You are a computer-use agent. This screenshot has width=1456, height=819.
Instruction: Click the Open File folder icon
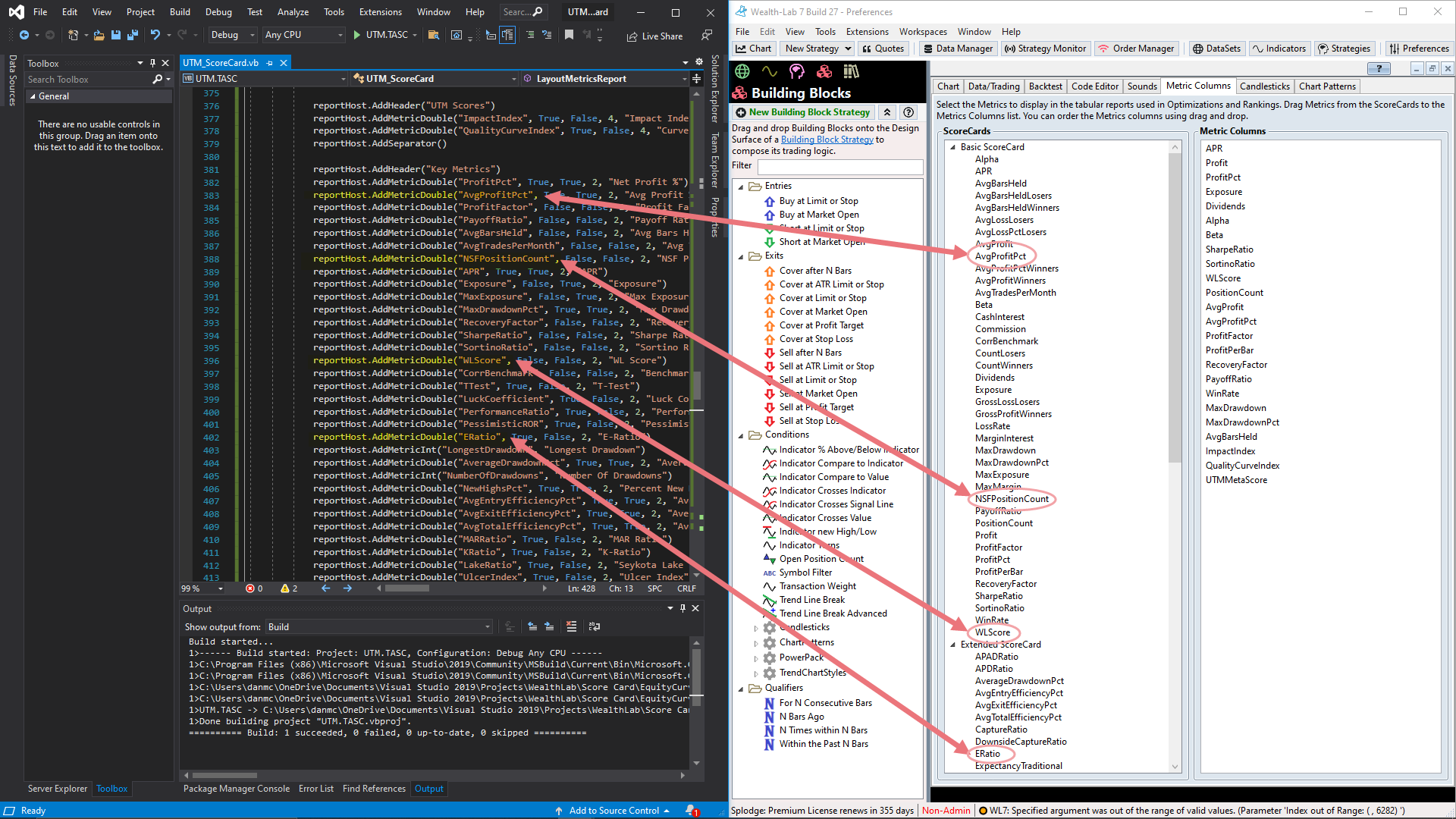click(99, 35)
